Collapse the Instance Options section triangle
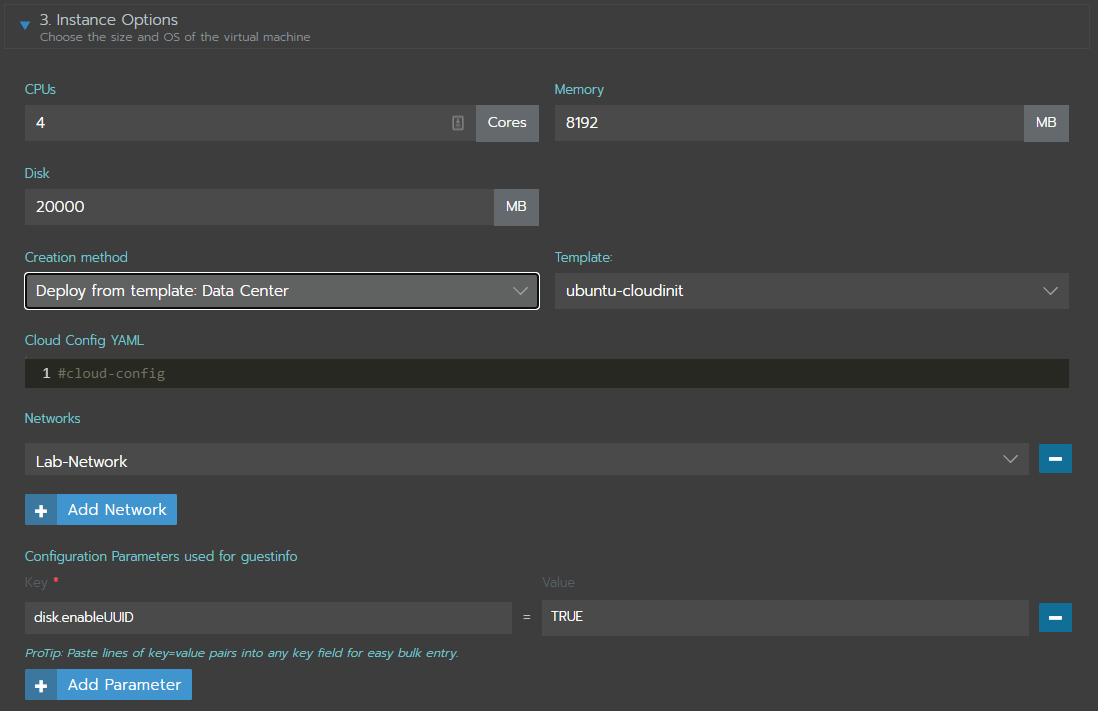1098x711 pixels. click(25, 25)
